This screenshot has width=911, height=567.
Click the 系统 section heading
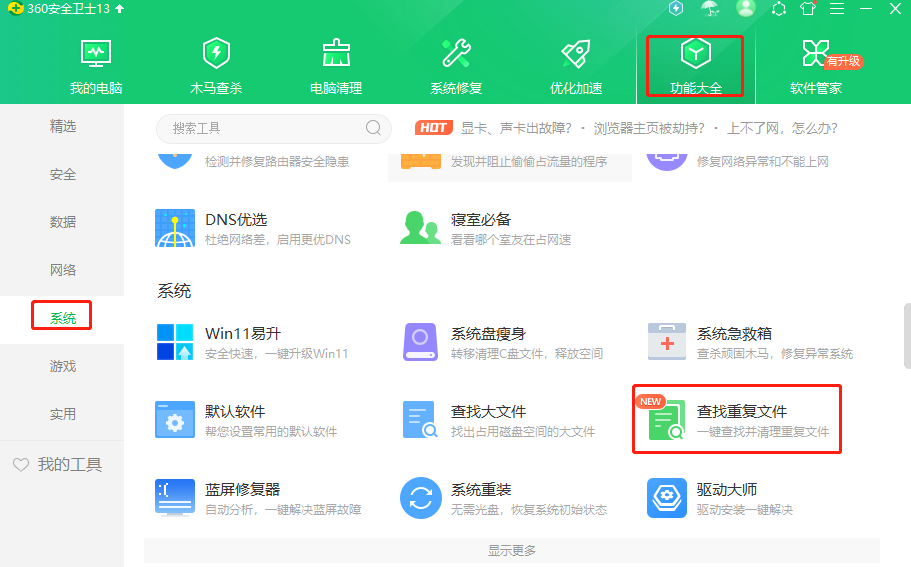[x=174, y=290]
